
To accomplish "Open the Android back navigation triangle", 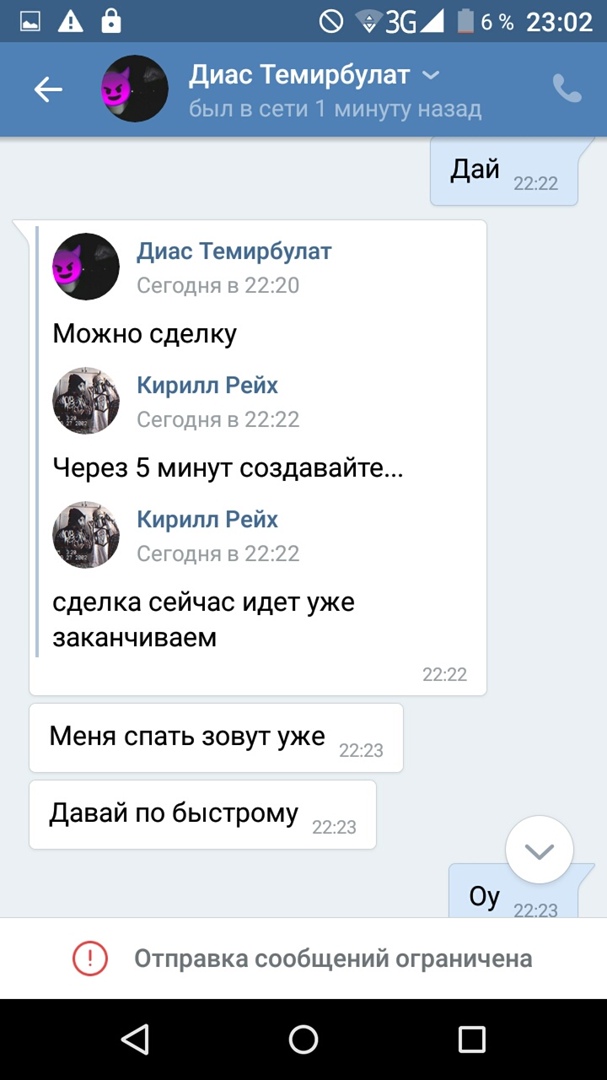I will (x=135, y=1039).
